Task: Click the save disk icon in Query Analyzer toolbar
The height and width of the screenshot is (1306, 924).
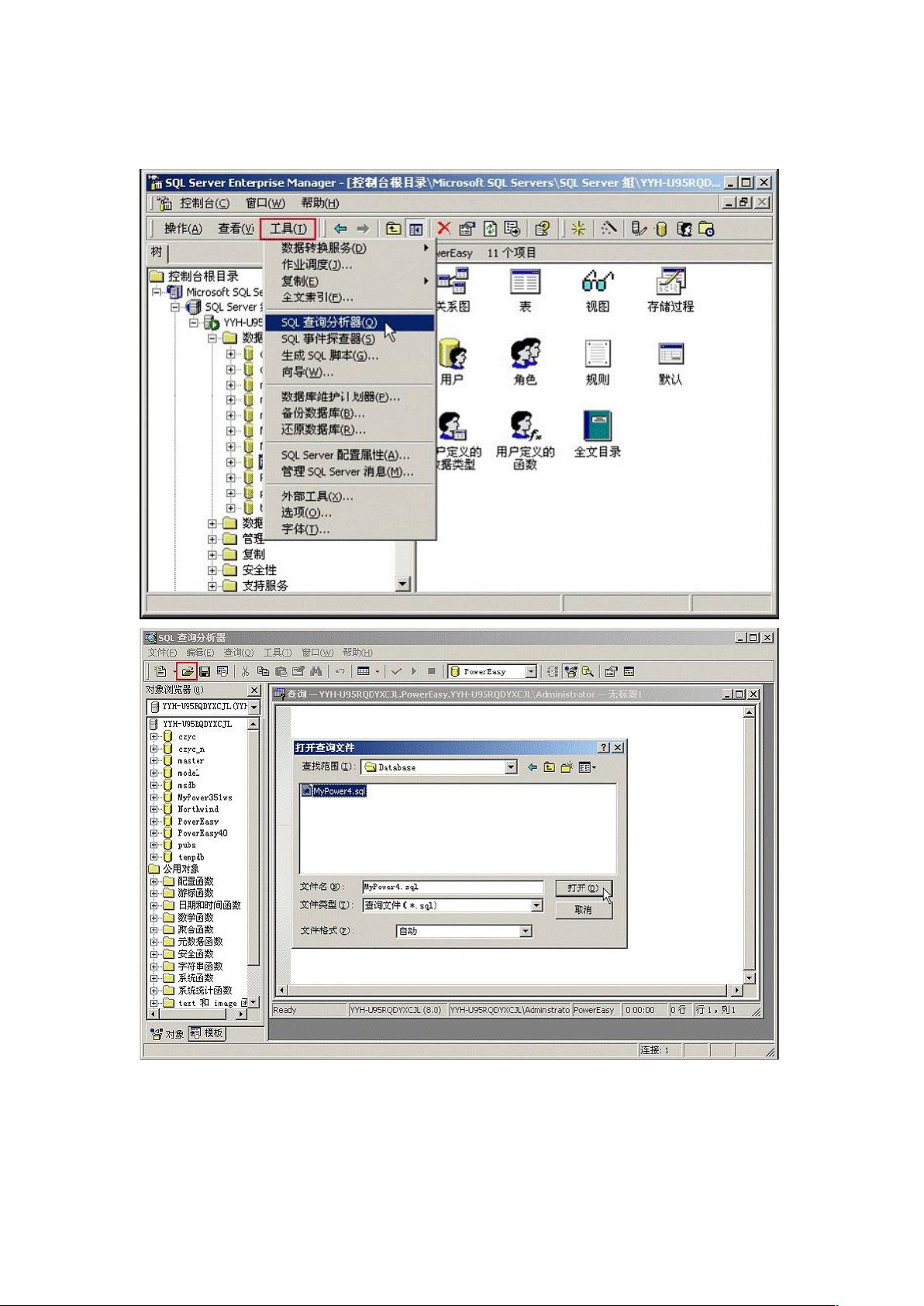Action: coord(205,671)
